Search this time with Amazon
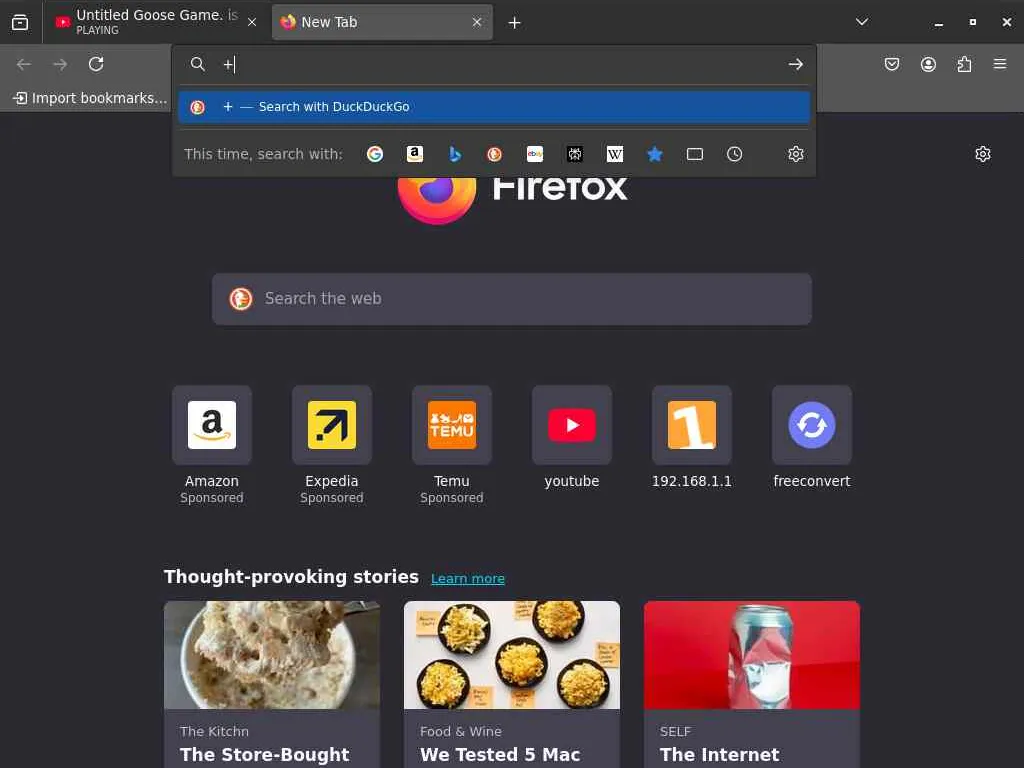This screenshot has height=768, width=1024. point(415,154)
